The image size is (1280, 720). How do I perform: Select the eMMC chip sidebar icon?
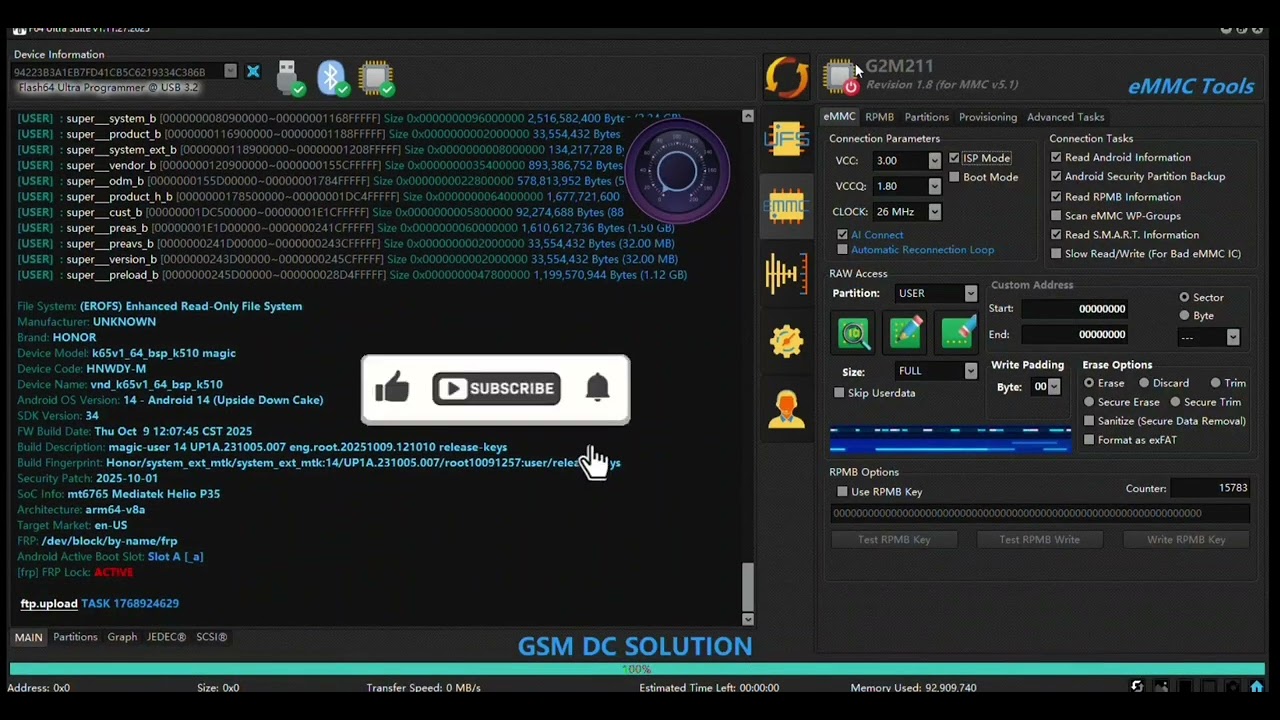[786, 207]
